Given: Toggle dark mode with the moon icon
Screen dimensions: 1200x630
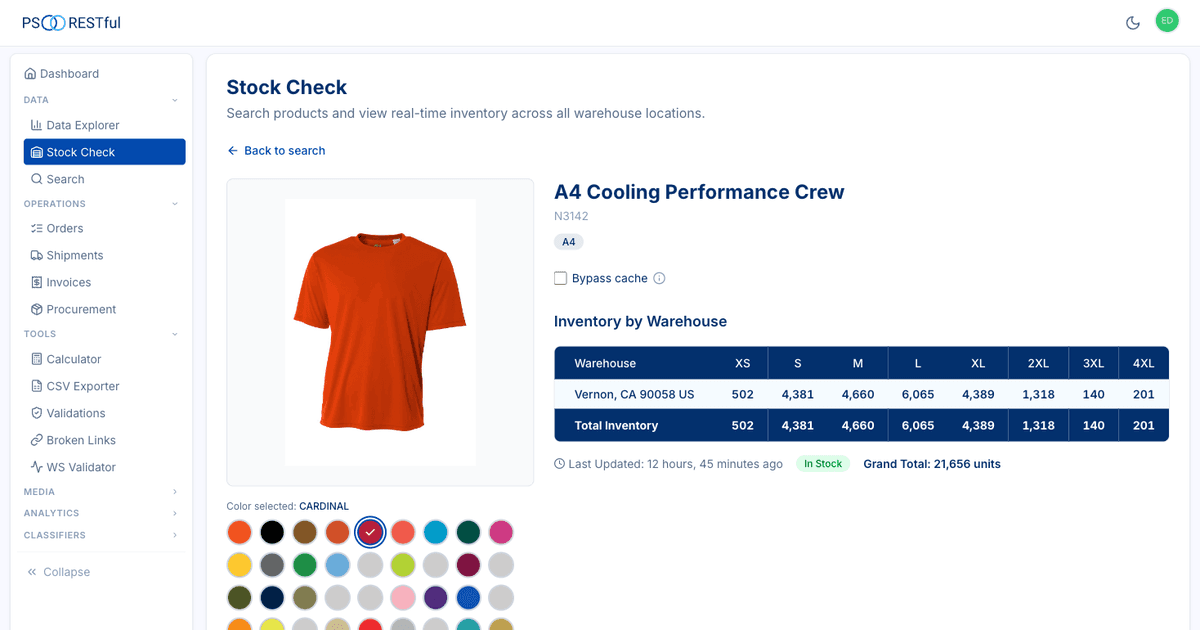Looking at the screenshot, I should point(1133,20).
